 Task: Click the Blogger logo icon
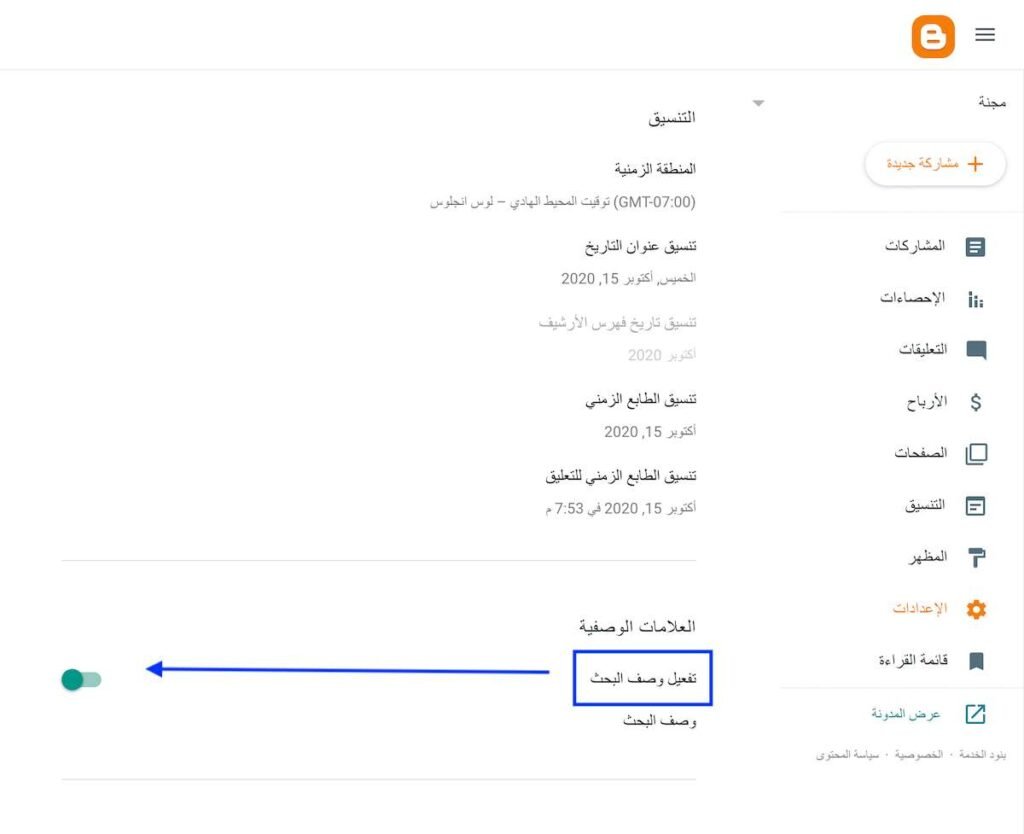click(933, 36)
